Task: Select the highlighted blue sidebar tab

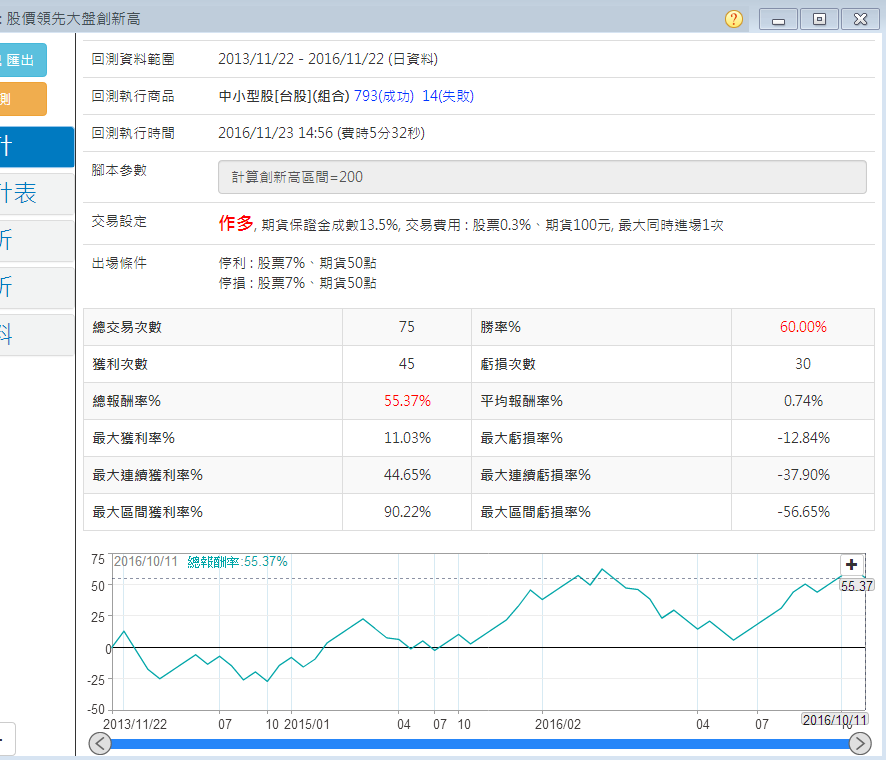Action: point(35,147)
